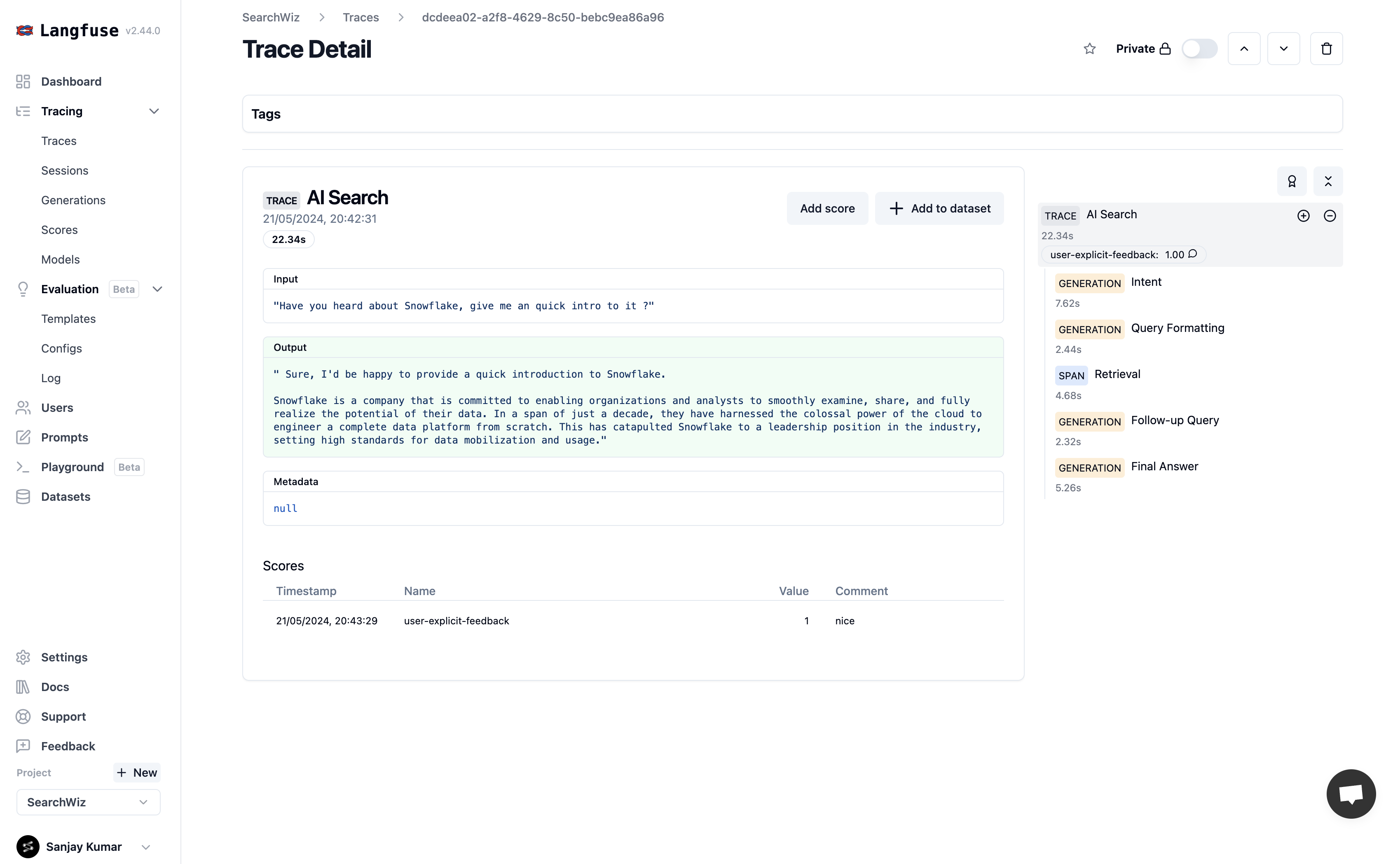This screenshot has height=864, width=1400.
Task: Open Generations in the sidebar
Action: click(73, 200)
